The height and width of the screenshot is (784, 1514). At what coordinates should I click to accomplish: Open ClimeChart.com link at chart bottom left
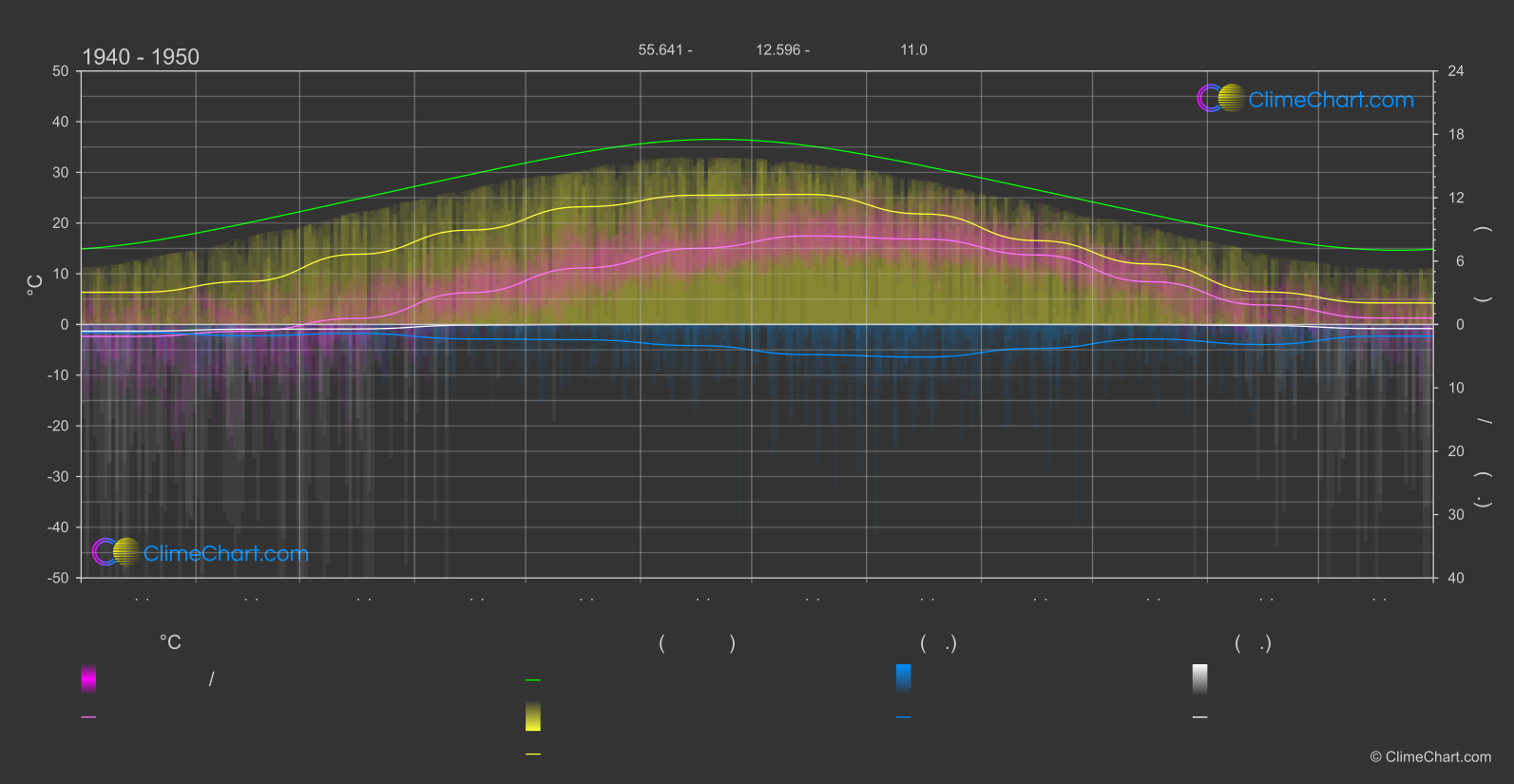pyautogui.click(x=226, y=553)
